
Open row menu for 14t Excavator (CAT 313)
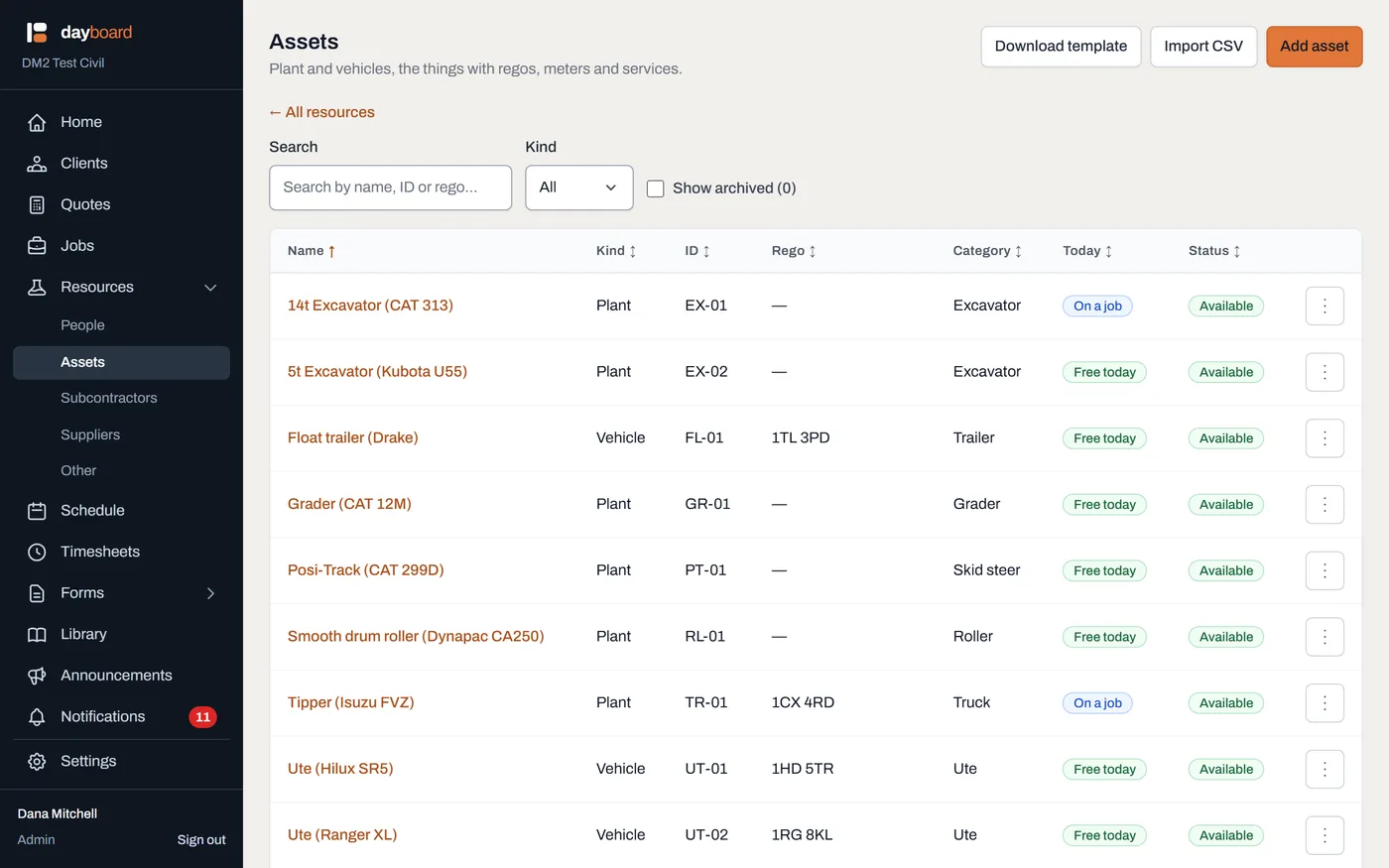tap(1325, 306)
